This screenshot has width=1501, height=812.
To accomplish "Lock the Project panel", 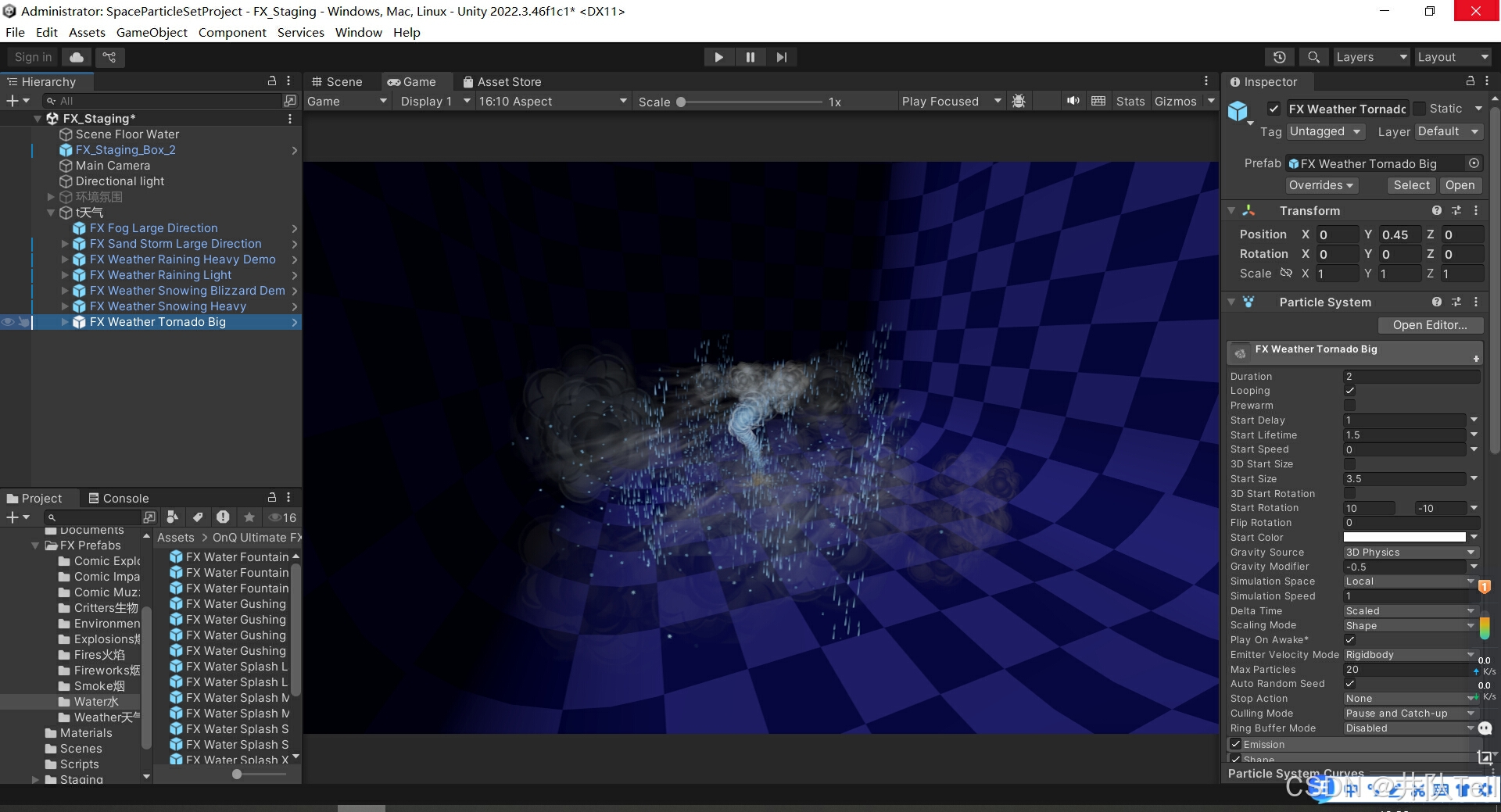I will pos(272,498).
